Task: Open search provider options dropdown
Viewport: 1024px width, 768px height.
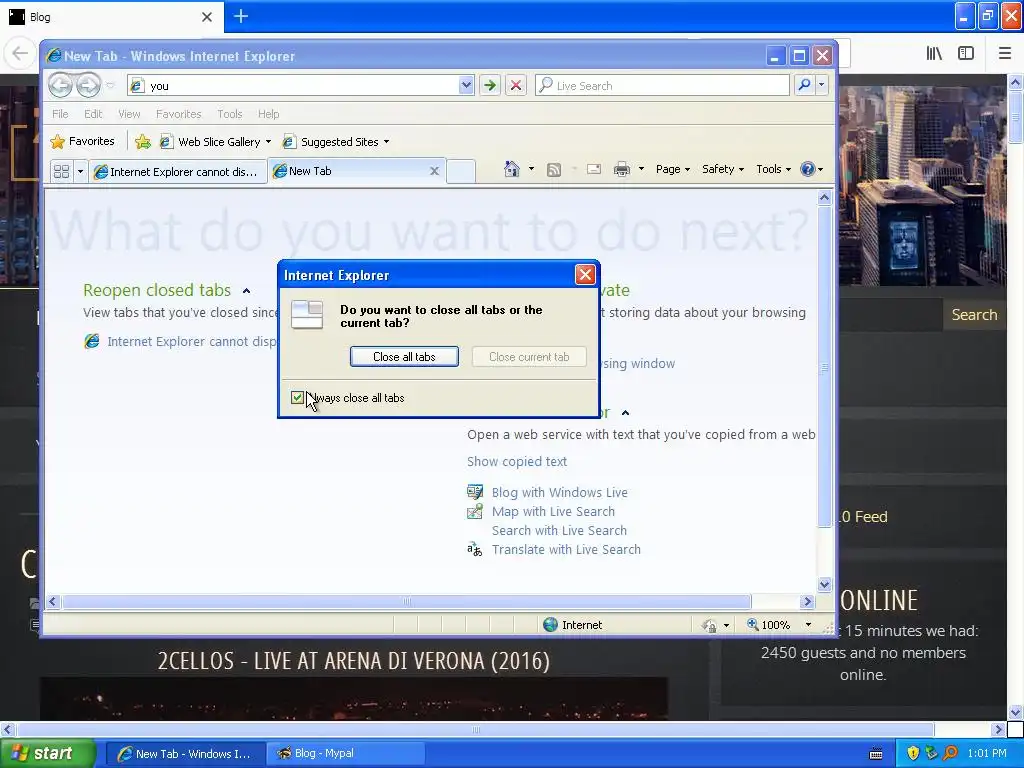Action: pos(822,85)
